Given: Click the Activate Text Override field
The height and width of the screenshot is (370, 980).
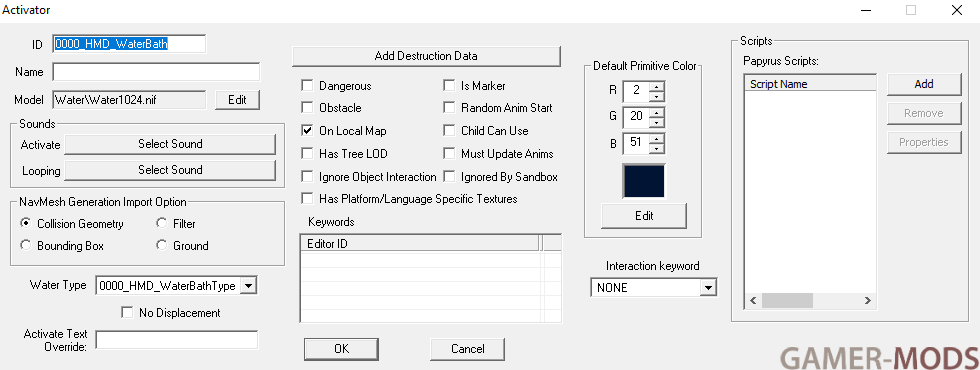Looking at the screenshot, I should (176, 340).
